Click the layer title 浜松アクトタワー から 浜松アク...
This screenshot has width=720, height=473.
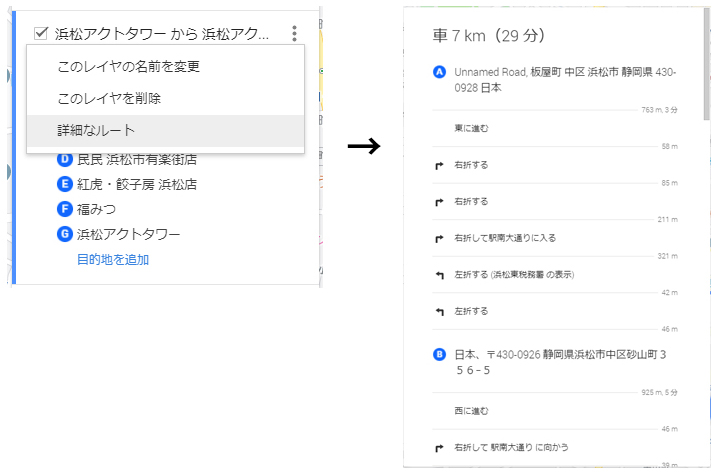click(162, 34)
